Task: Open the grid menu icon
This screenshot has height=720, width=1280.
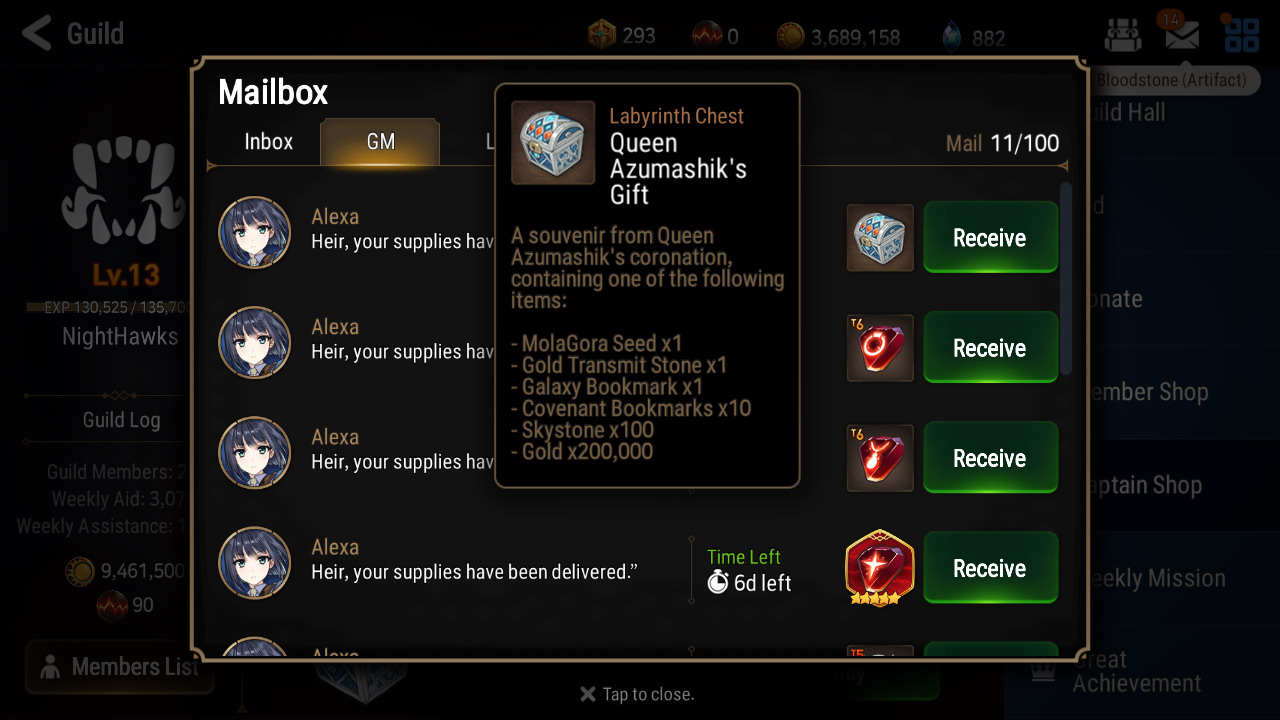Action: (x=1241, y=36)
